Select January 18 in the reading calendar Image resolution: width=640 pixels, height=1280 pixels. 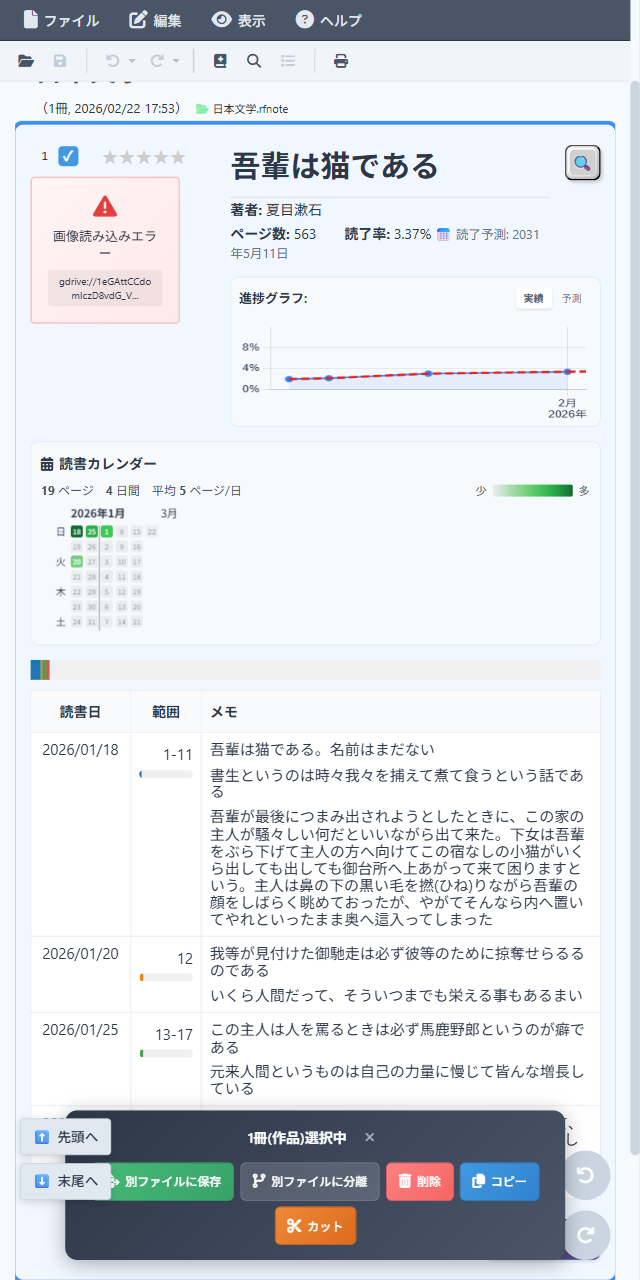point(74,532)
